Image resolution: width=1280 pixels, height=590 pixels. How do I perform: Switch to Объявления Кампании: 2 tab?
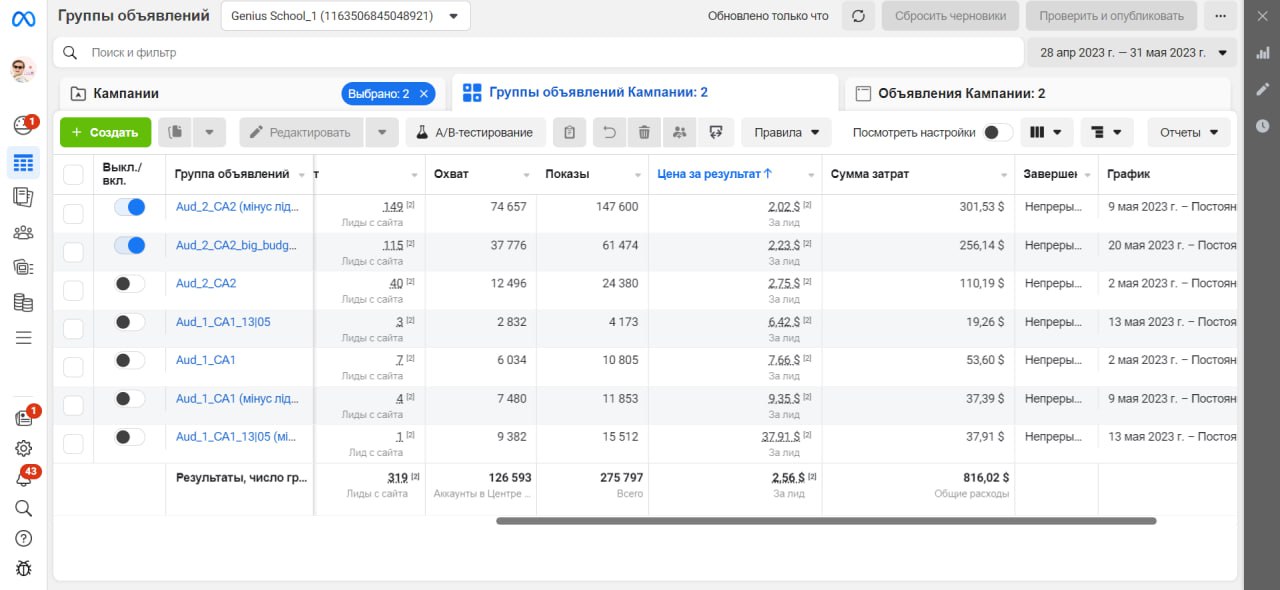coord(1037,93)
